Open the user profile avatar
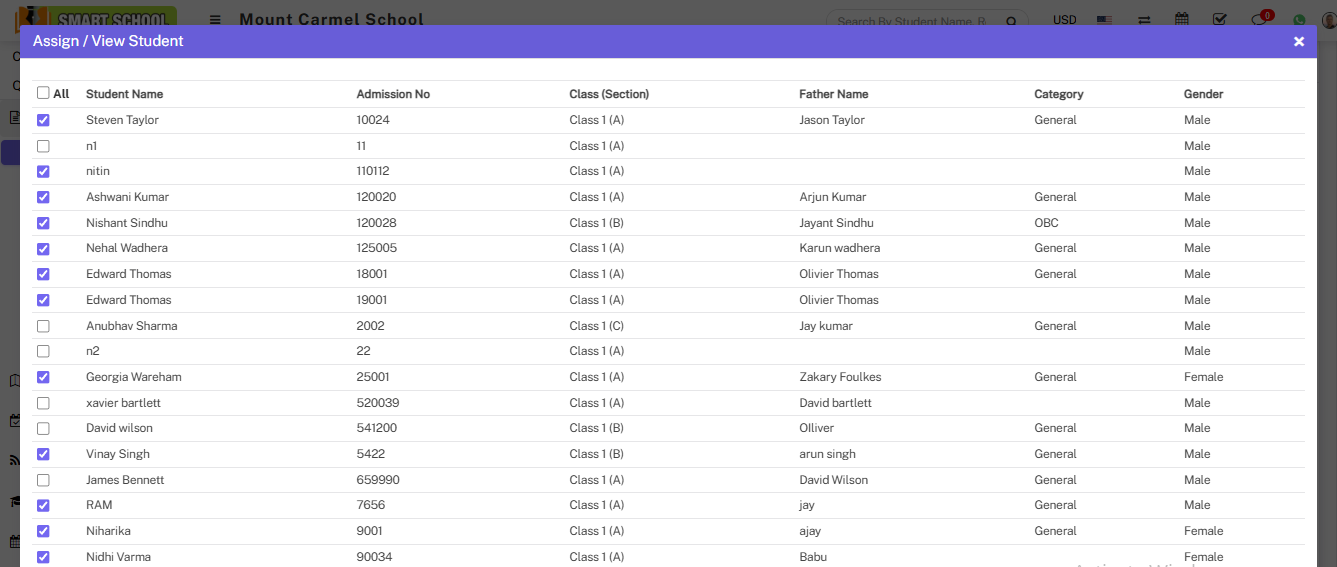This screenshot has height=567, width=1337. click(1326, 20)
